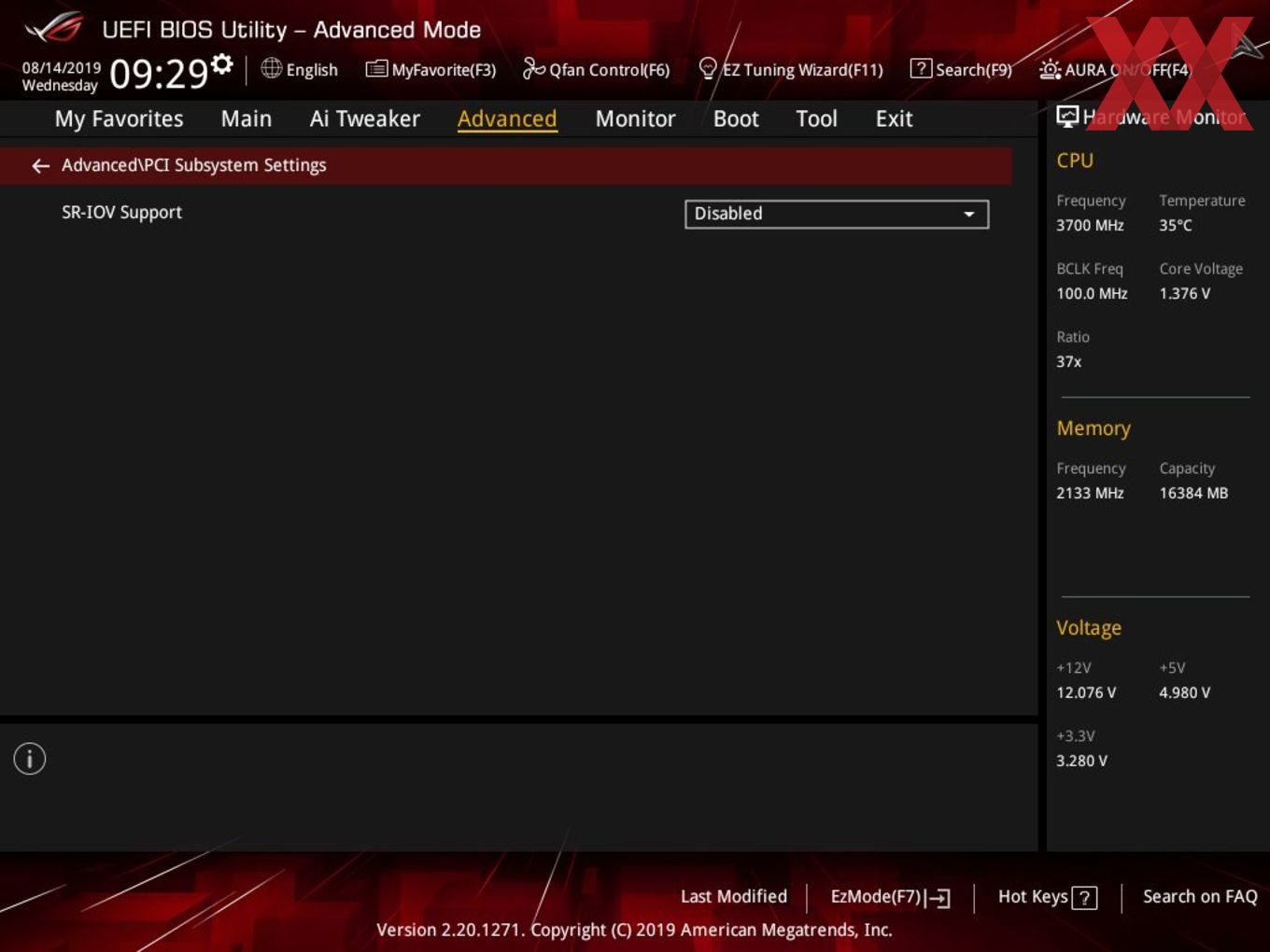Image resolution: width=1270 pixels, height=952 pixels.
Task: Open the Ai Tweaker tab
Action: tap(365, 119)
